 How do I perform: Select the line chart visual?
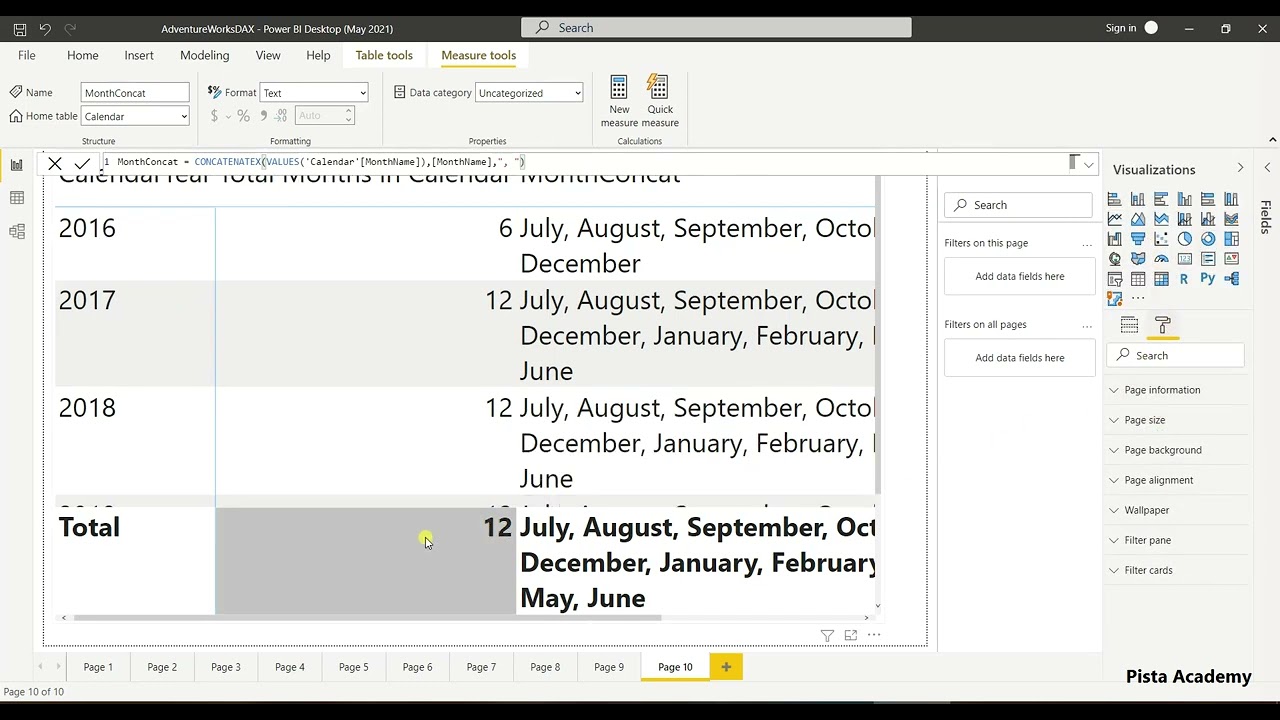coord(1114,219)
